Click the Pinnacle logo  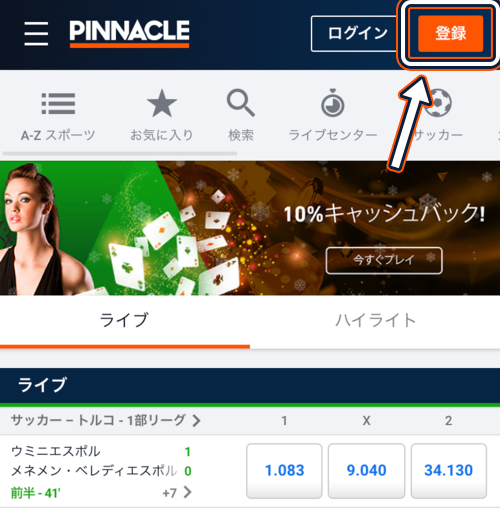[129, 33]
